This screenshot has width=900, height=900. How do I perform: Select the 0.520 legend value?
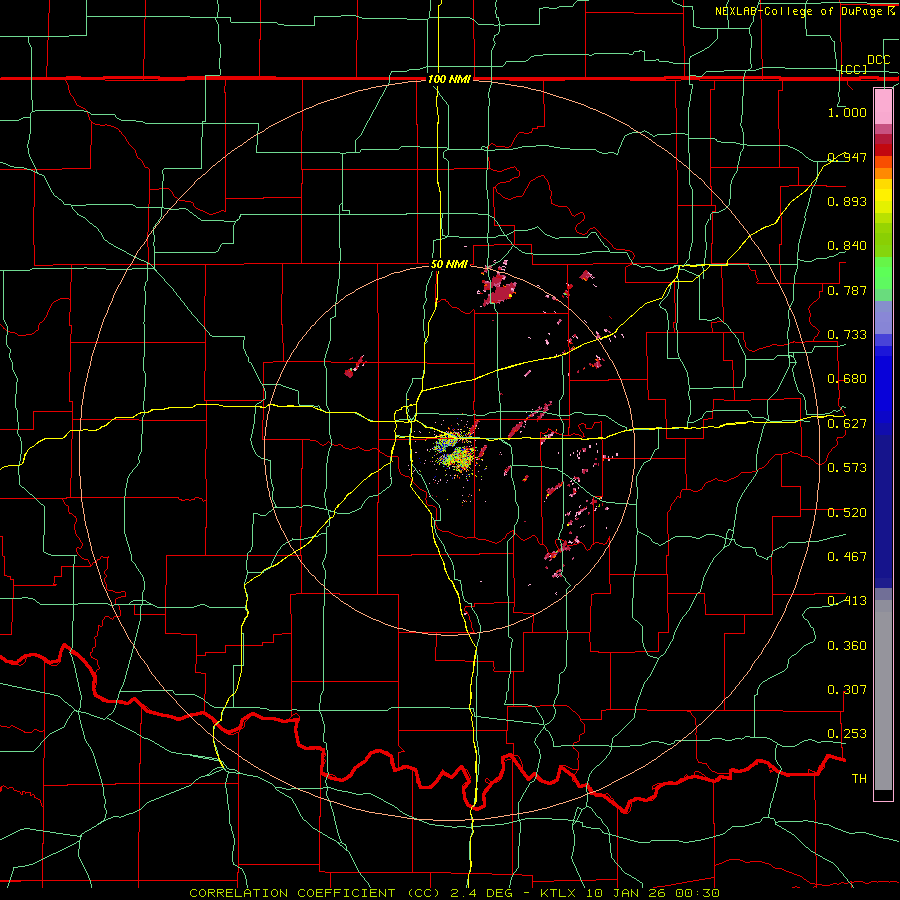pyautogui.click(x=847, y=513)
